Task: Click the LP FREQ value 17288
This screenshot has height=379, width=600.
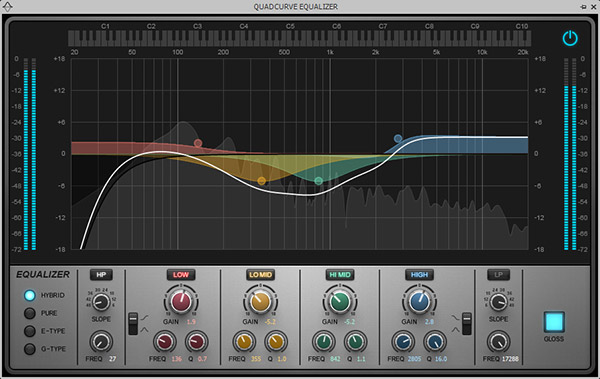Action: [x=510, y=359]
